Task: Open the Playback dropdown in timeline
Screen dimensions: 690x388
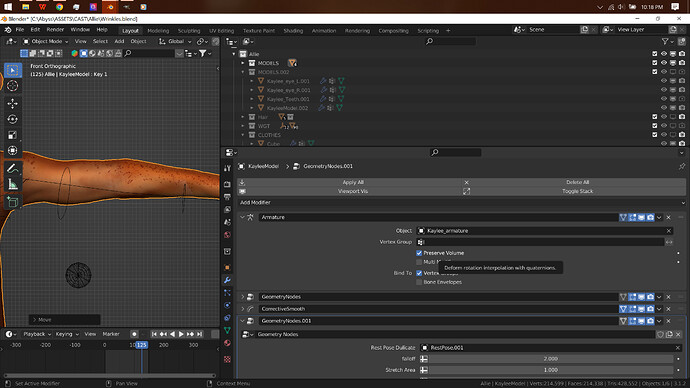Action: (x=37, y=334)
